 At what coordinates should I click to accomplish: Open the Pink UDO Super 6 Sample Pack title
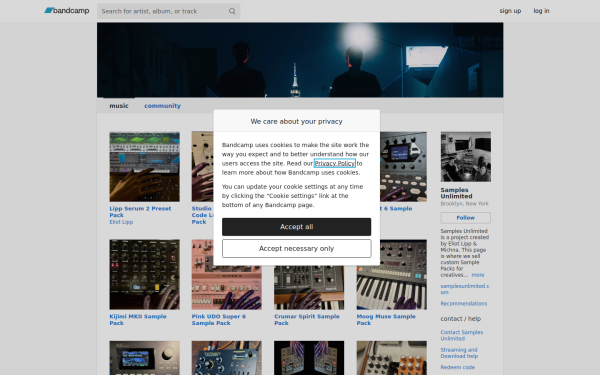point(218,320)
